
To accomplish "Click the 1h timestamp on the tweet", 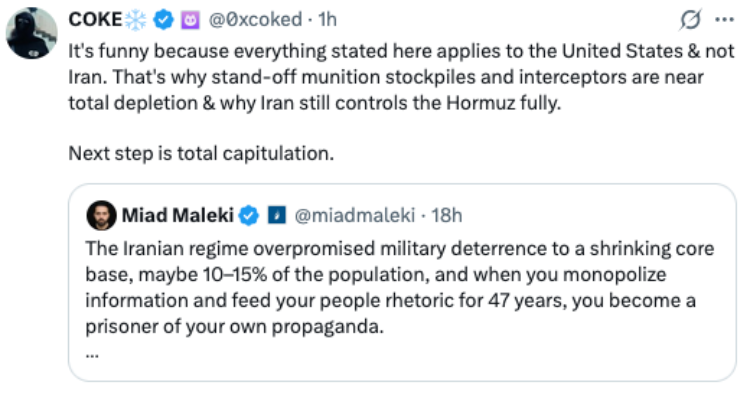I will click(x=328, y=20).
